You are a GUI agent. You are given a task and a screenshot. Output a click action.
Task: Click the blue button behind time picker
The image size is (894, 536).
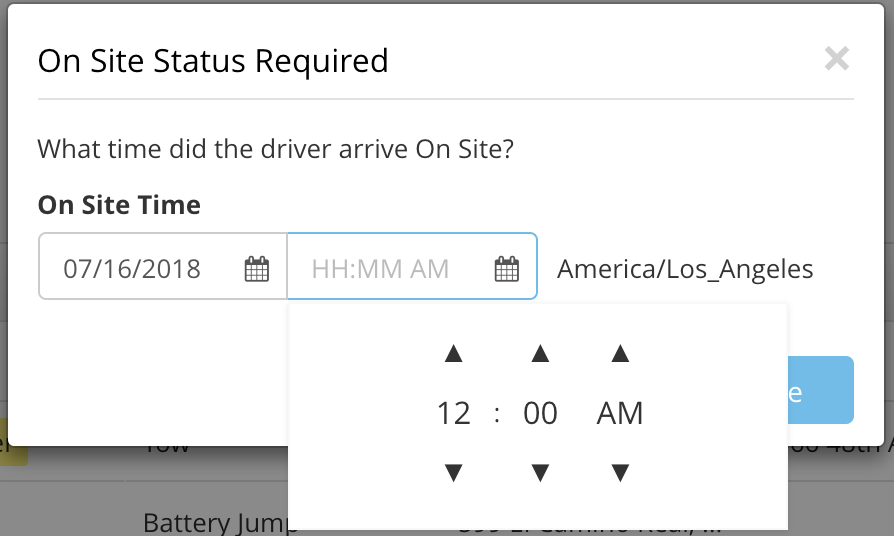(x=820, y=390)
